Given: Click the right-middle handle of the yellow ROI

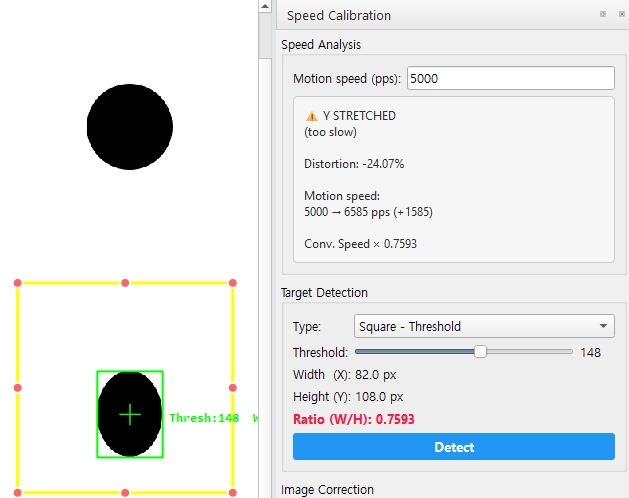Looking at the screenshot, I should [x=233, y=388].
